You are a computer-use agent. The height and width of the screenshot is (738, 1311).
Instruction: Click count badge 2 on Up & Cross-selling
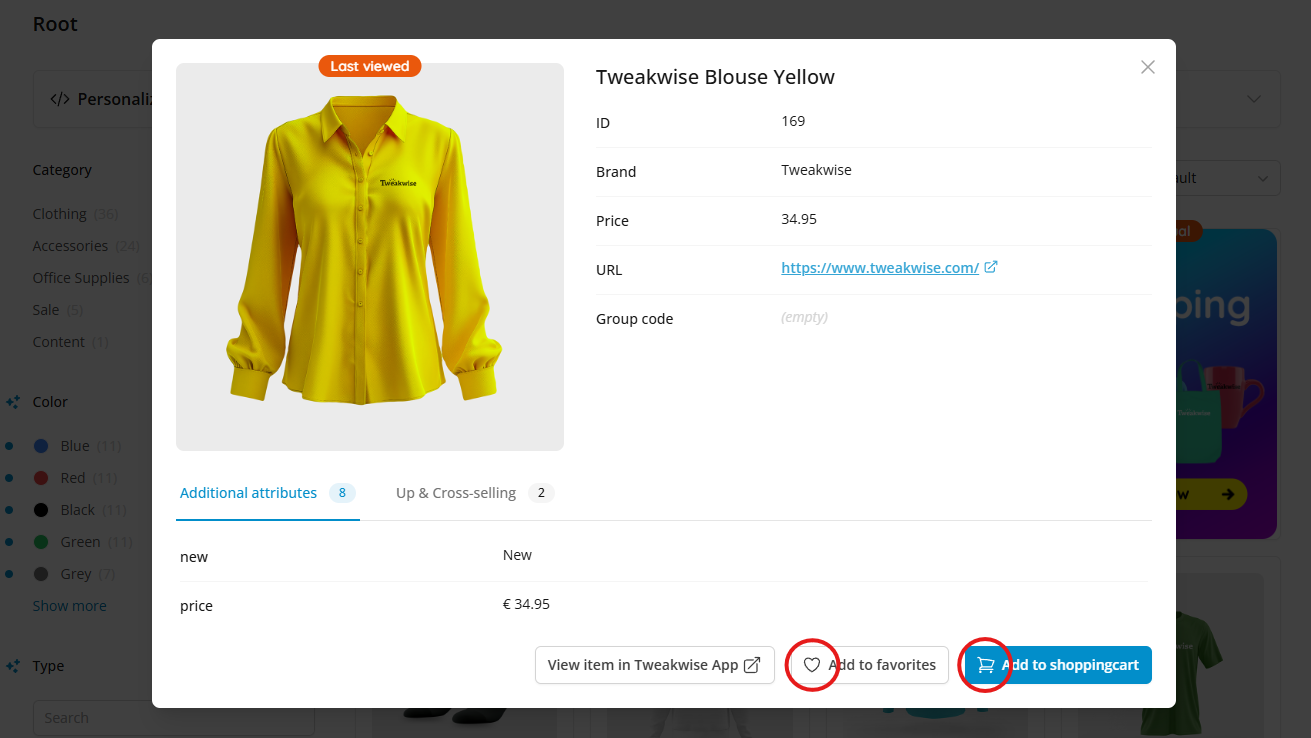pos(541,493)
